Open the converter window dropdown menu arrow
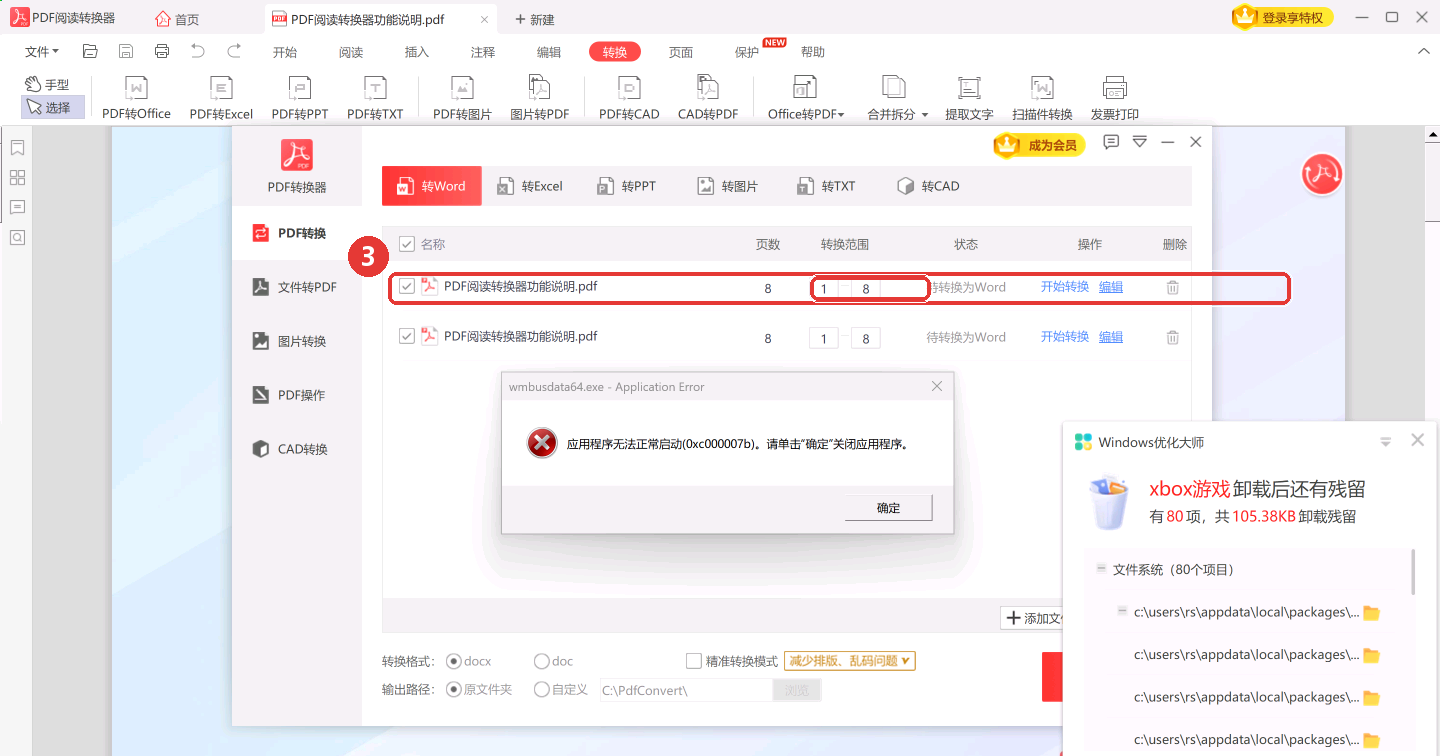 (x=1139, y=143)
